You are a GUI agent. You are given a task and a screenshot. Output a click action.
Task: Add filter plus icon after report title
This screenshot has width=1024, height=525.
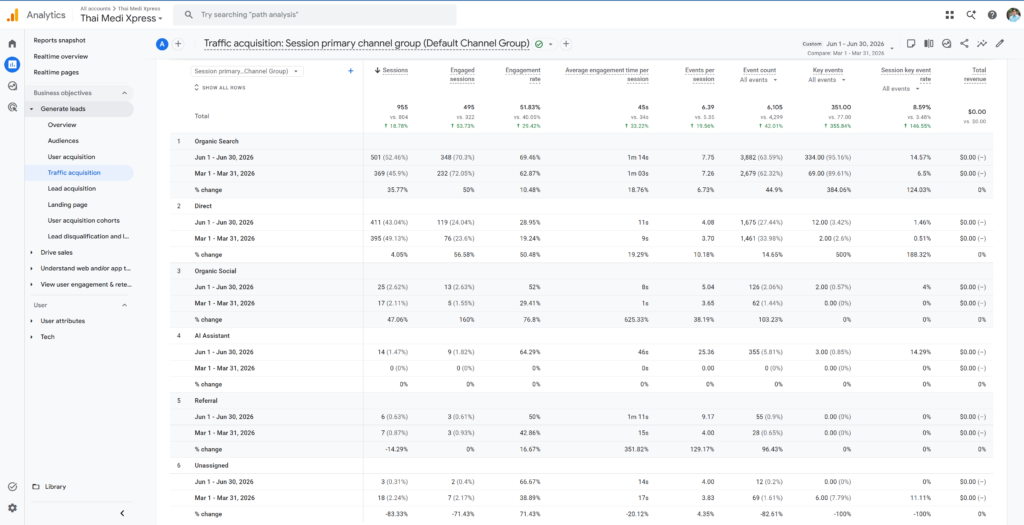[x=566, y=44]
